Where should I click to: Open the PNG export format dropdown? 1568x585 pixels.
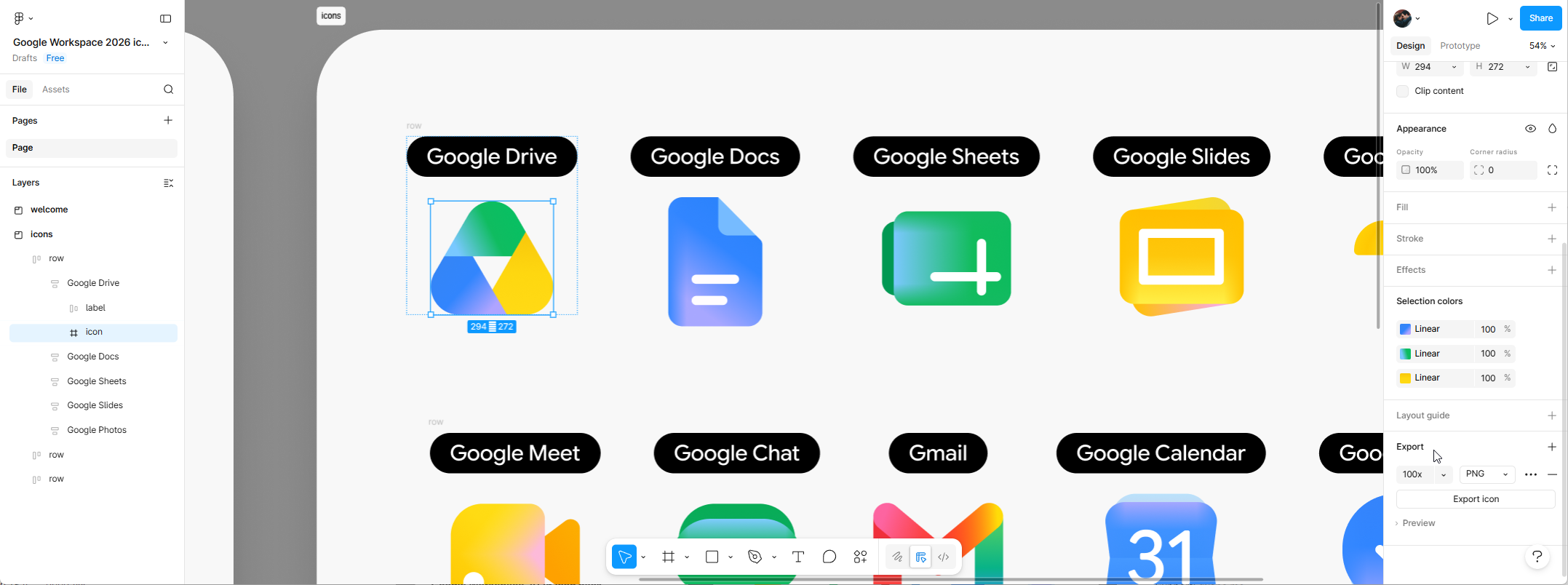click(x=1487, y=474)
